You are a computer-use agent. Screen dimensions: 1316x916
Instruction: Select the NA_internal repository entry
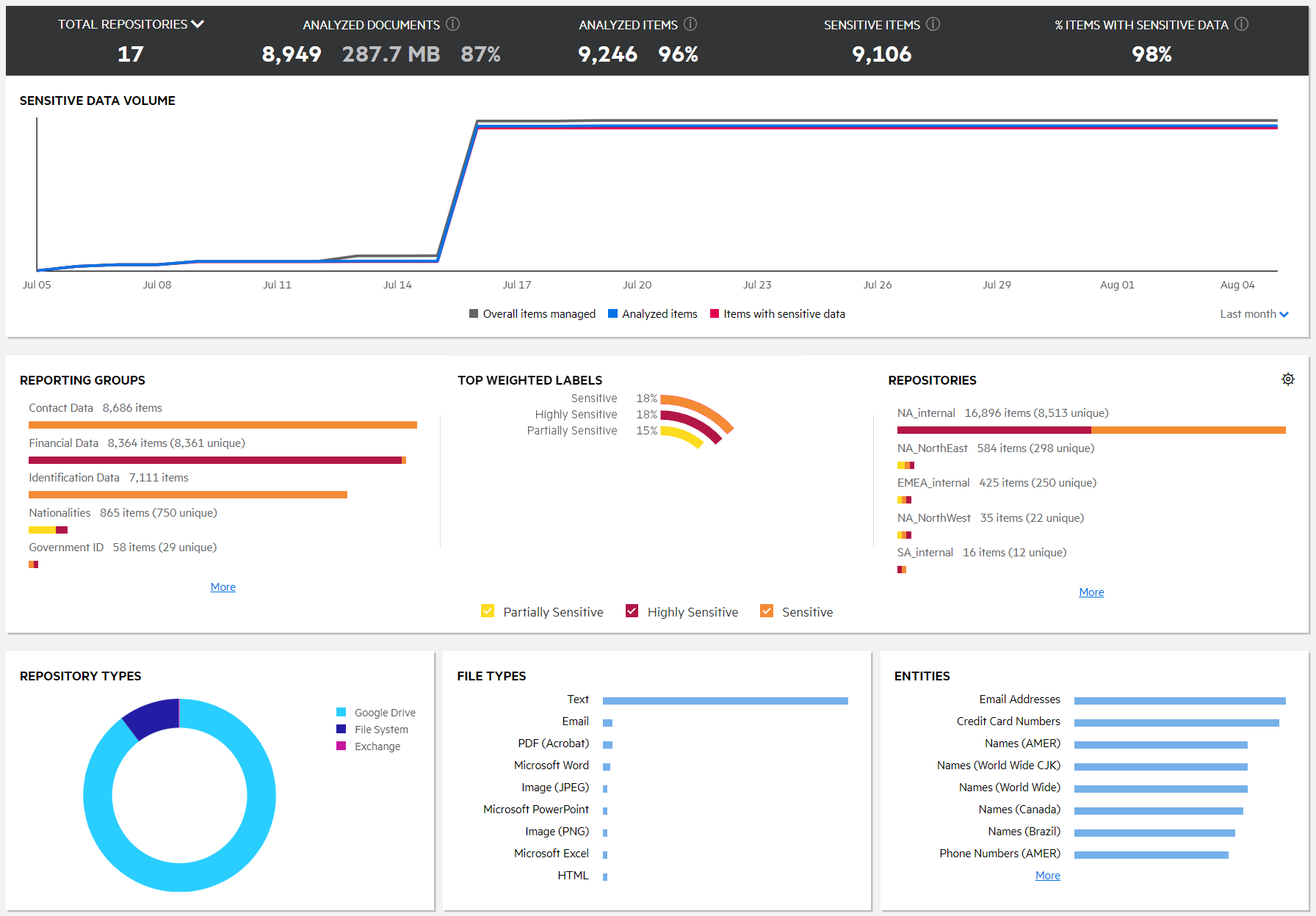point(926,413)
